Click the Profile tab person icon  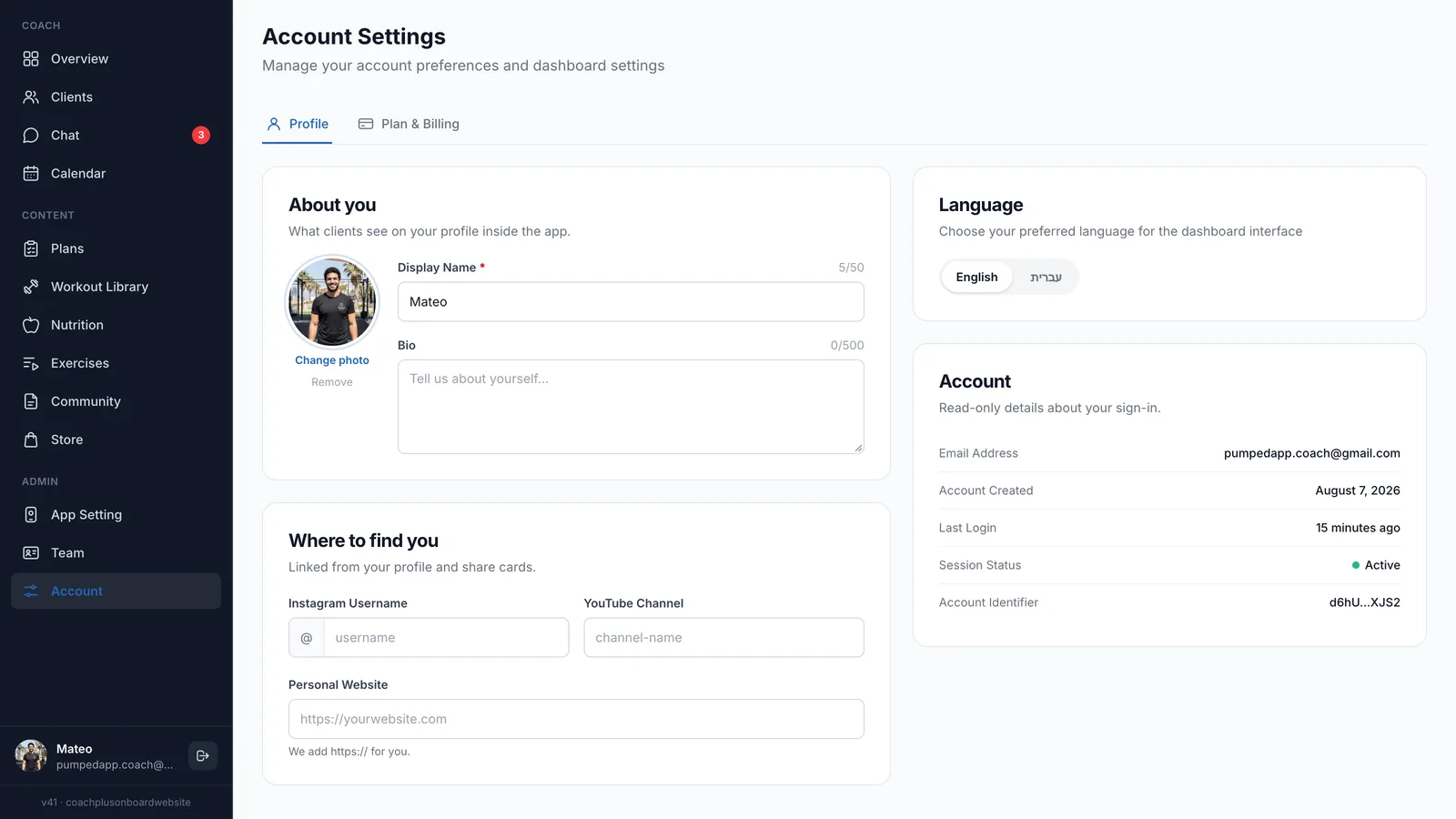(x=274, y=124)
